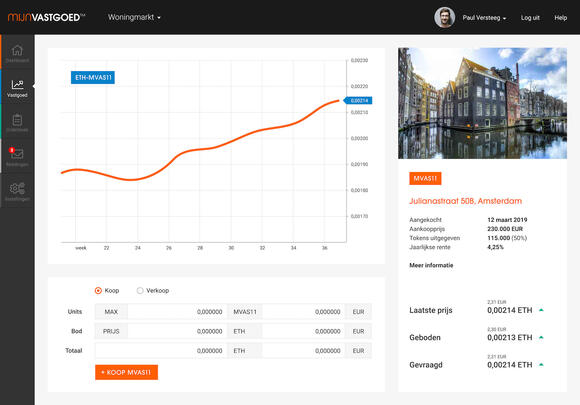
Task: Click the Jaarlijkse rente label
Action: click(429, 247)
